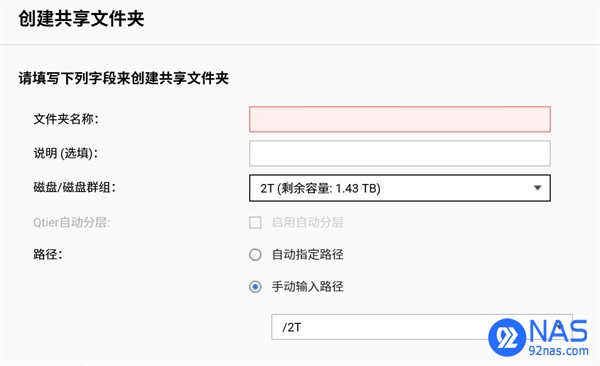Click the 路径: field label
Viewport: 600px width, 366px height.
48,255
